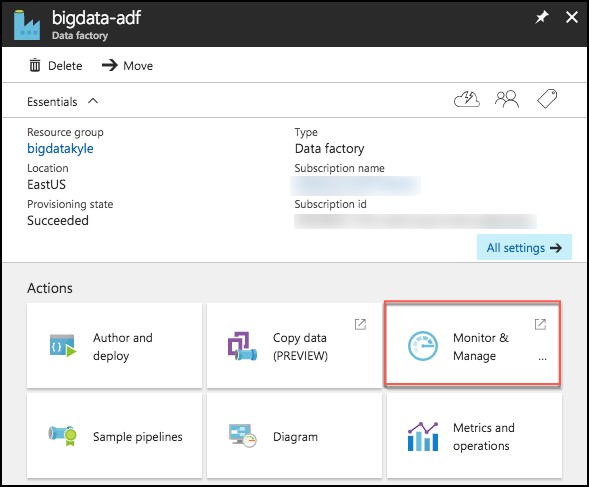
Task: Open the quick start cloud icon
Action: point(467,99)
